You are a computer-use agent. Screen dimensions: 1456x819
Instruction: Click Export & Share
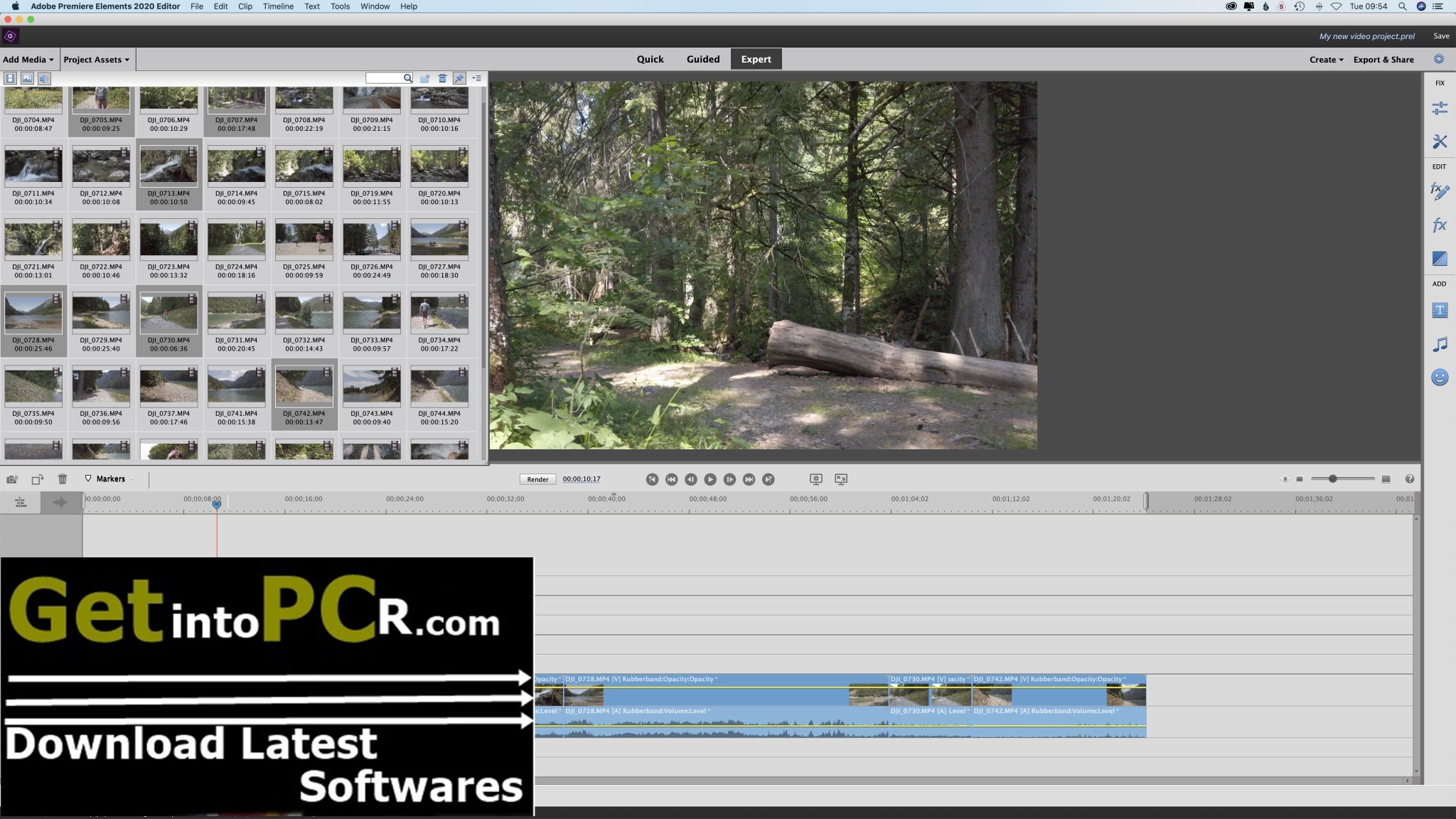point(1383,60)
